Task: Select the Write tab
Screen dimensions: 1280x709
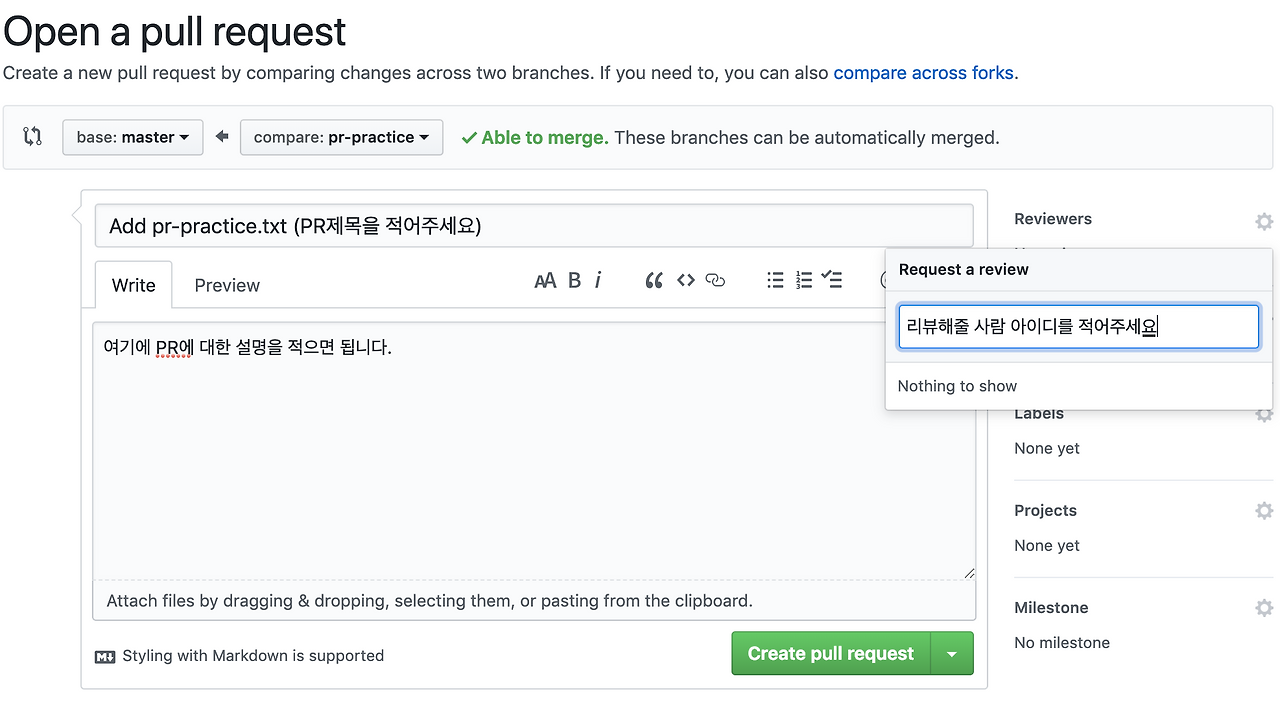Action: click(133, 286)
